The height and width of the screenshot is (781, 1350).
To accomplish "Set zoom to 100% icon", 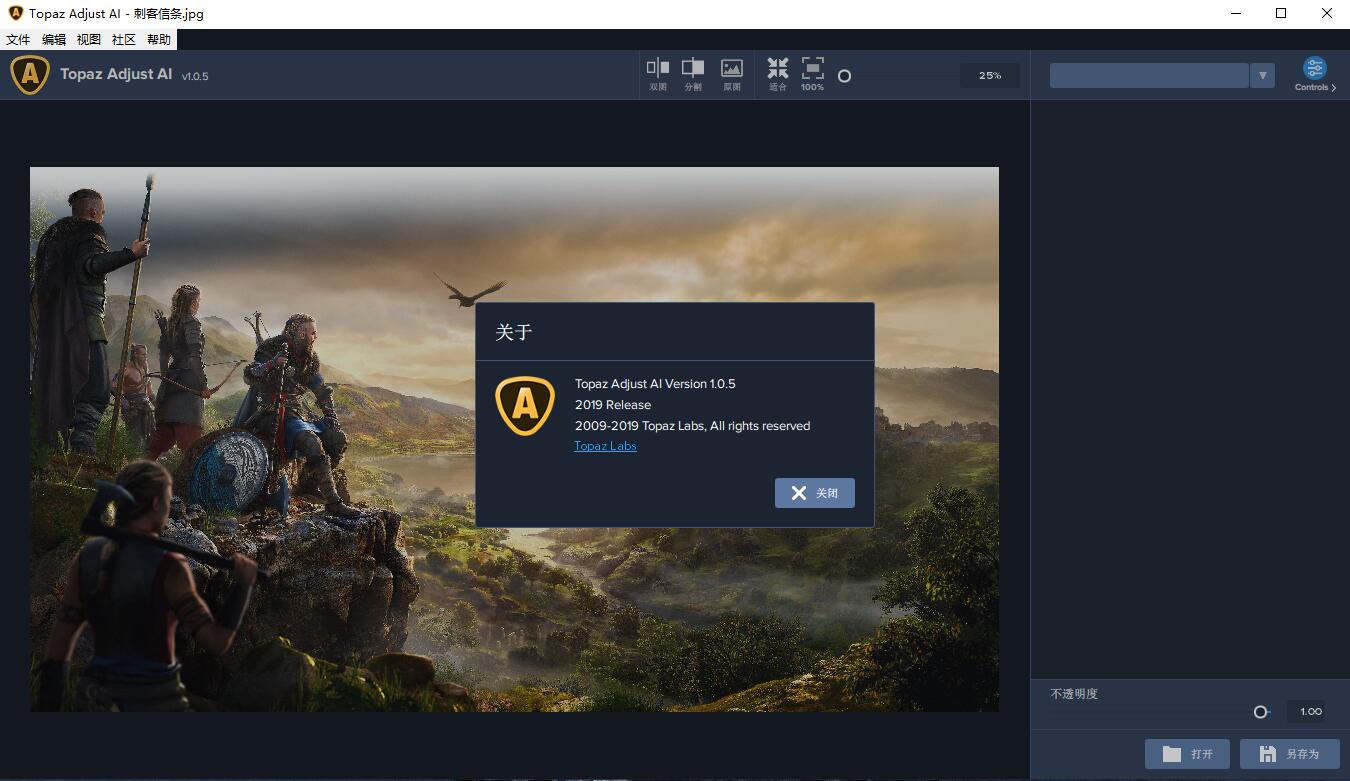I will tap(813, 74).
